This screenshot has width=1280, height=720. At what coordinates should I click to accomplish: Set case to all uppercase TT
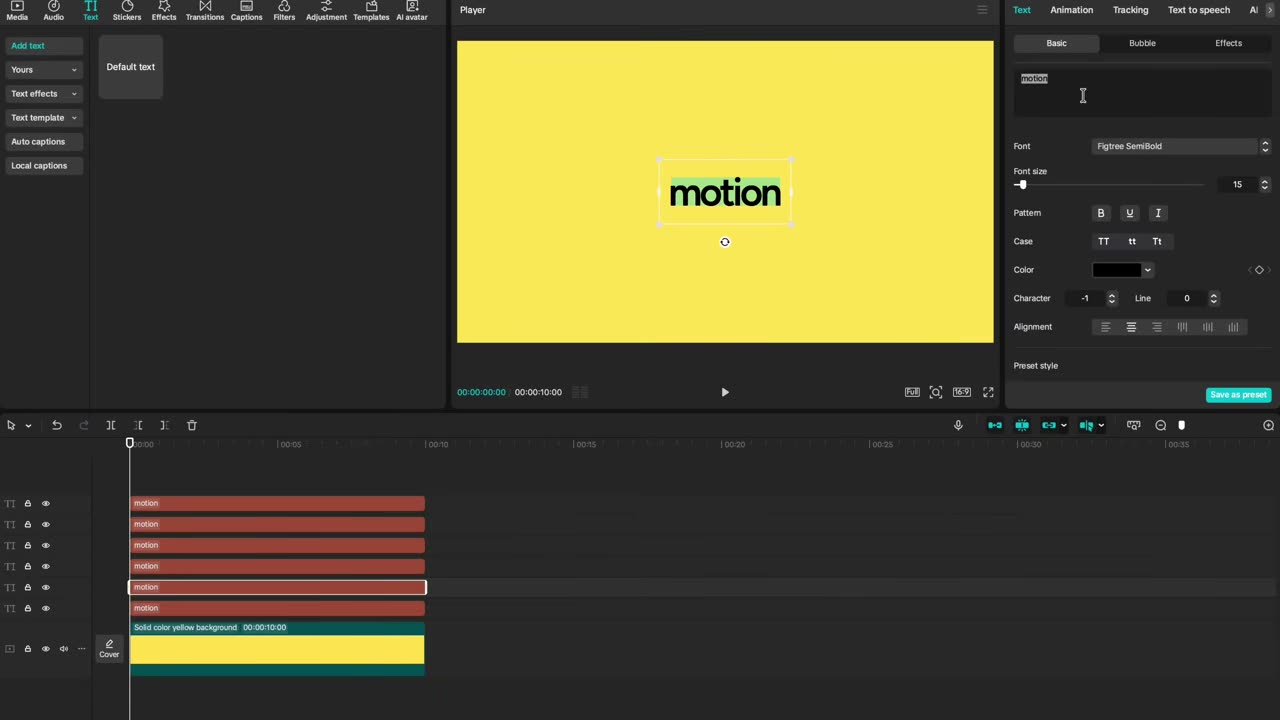[x=1104, y=241]
